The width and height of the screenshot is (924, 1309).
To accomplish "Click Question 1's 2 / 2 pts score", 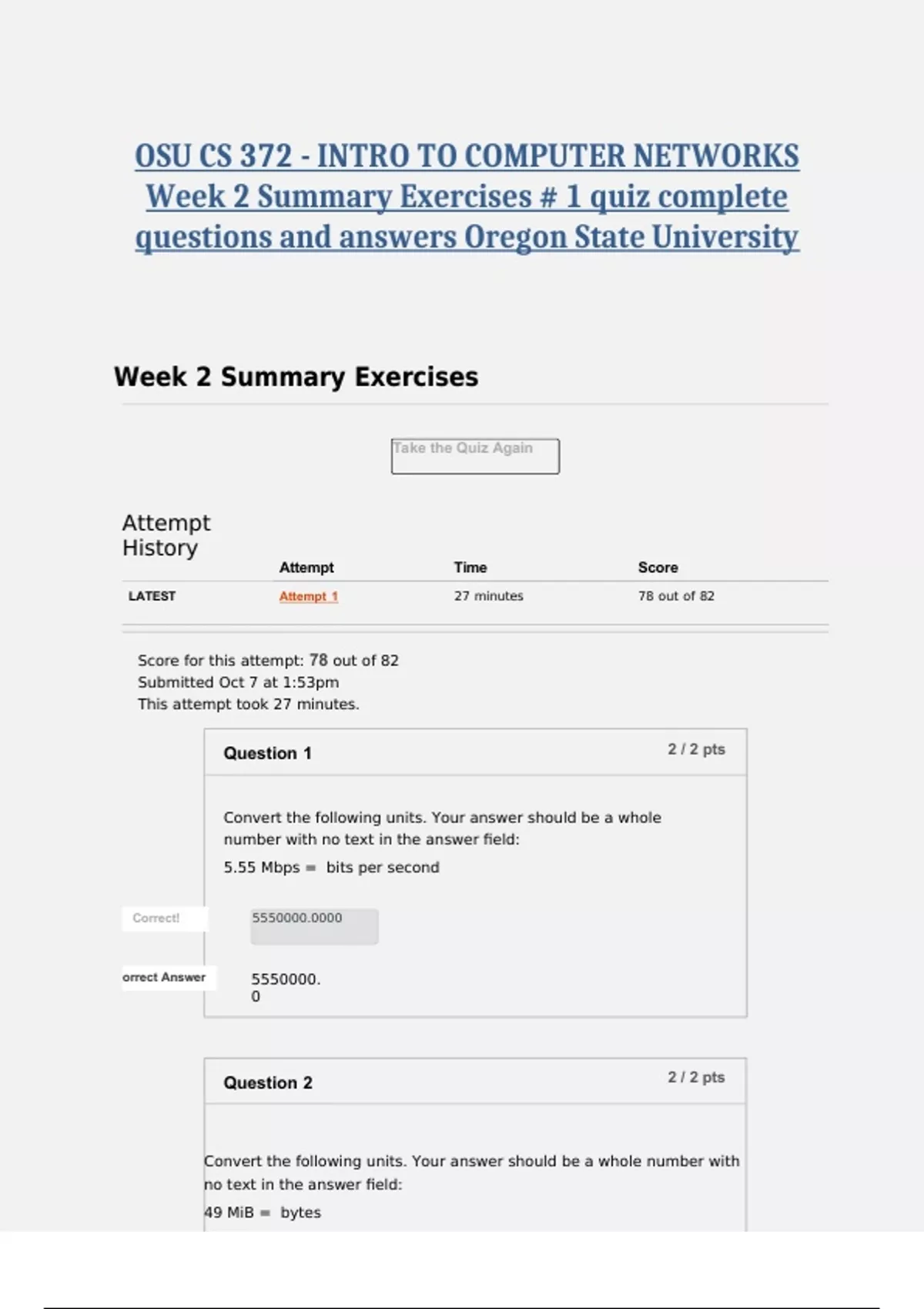I will 696,749.
